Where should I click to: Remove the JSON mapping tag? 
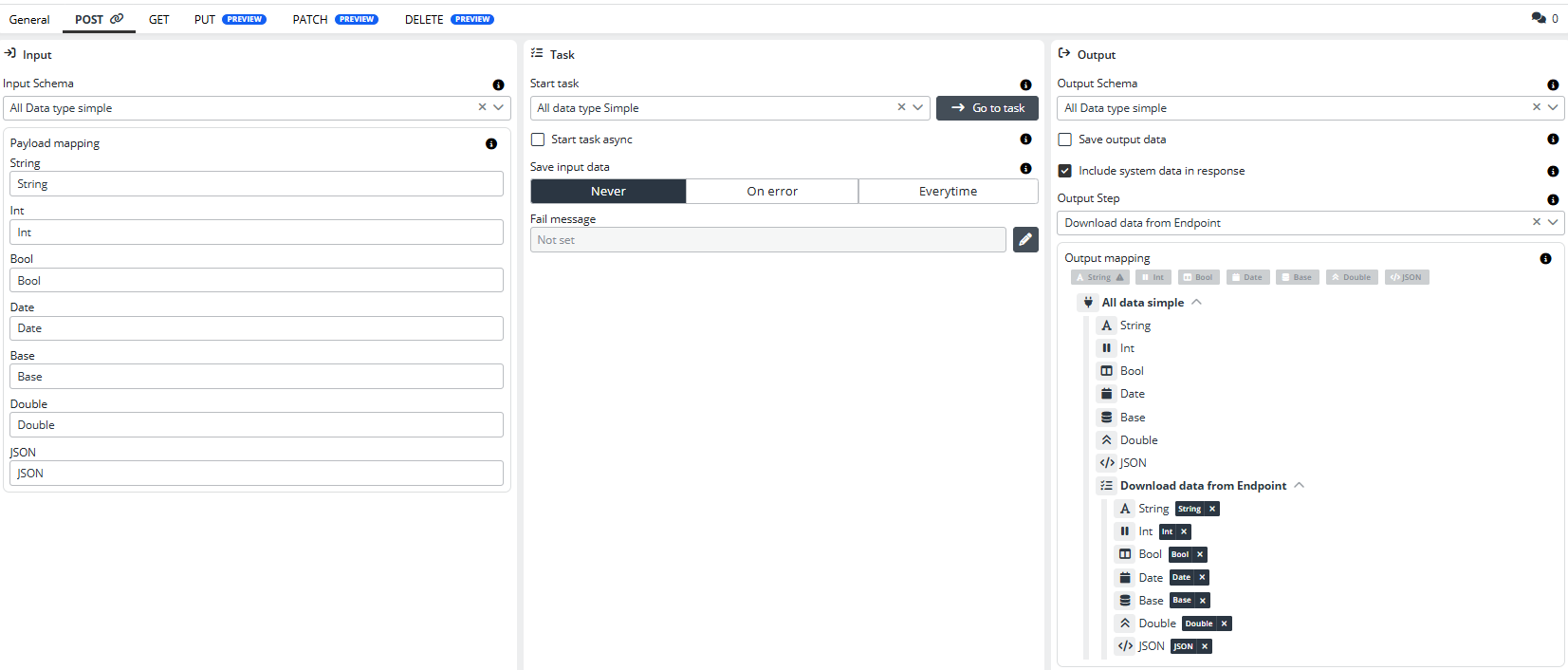tap(1205, 647)
